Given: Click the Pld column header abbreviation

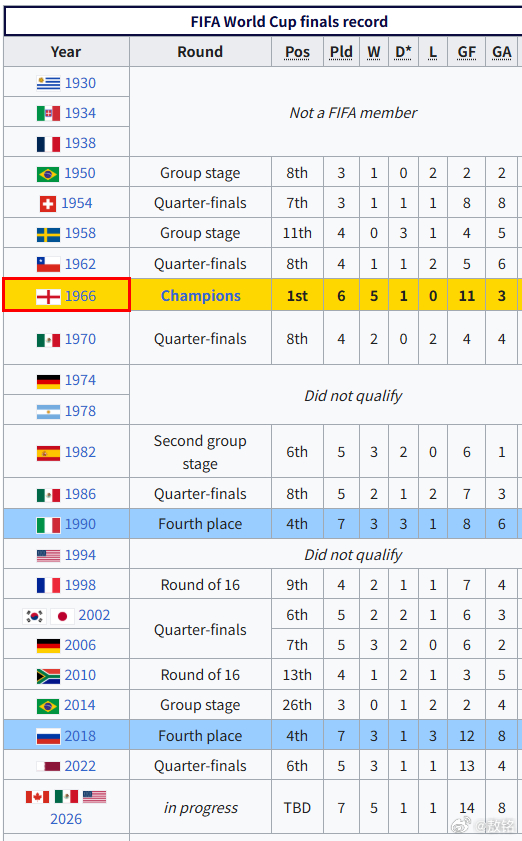Looking at the screenshot, I should (x=341, y=52).
